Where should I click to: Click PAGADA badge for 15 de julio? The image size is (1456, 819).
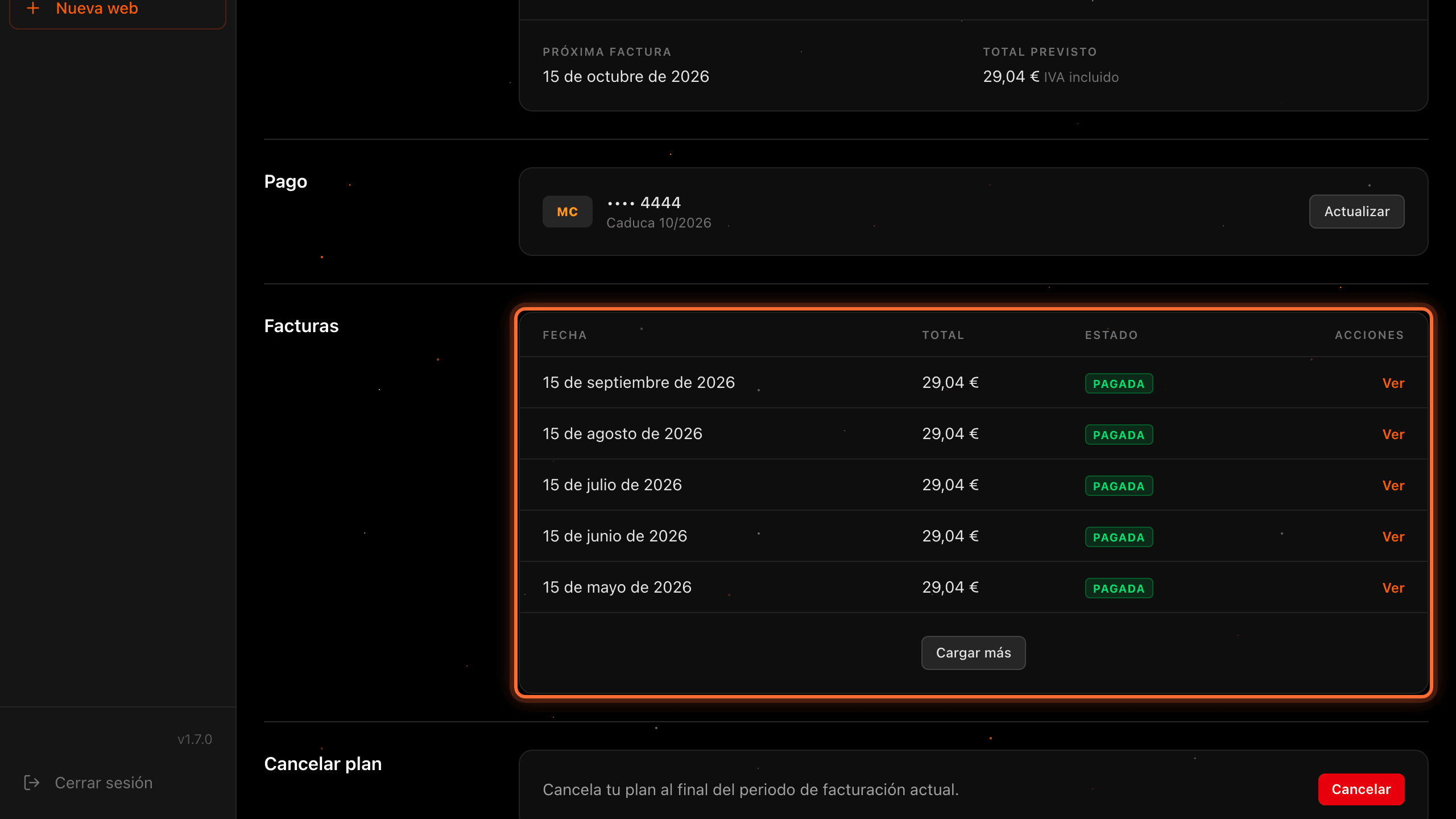coord(1119,486)
